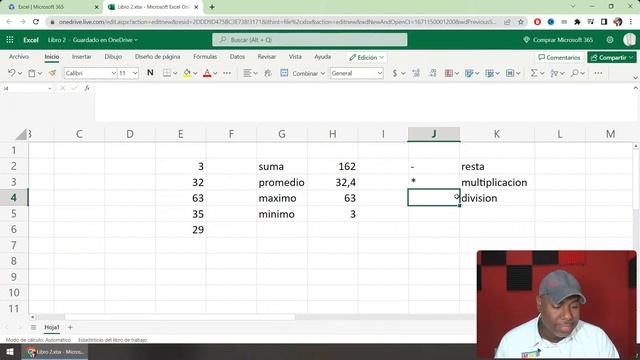
Task: Open the Archivo menu
Action: 19,57
